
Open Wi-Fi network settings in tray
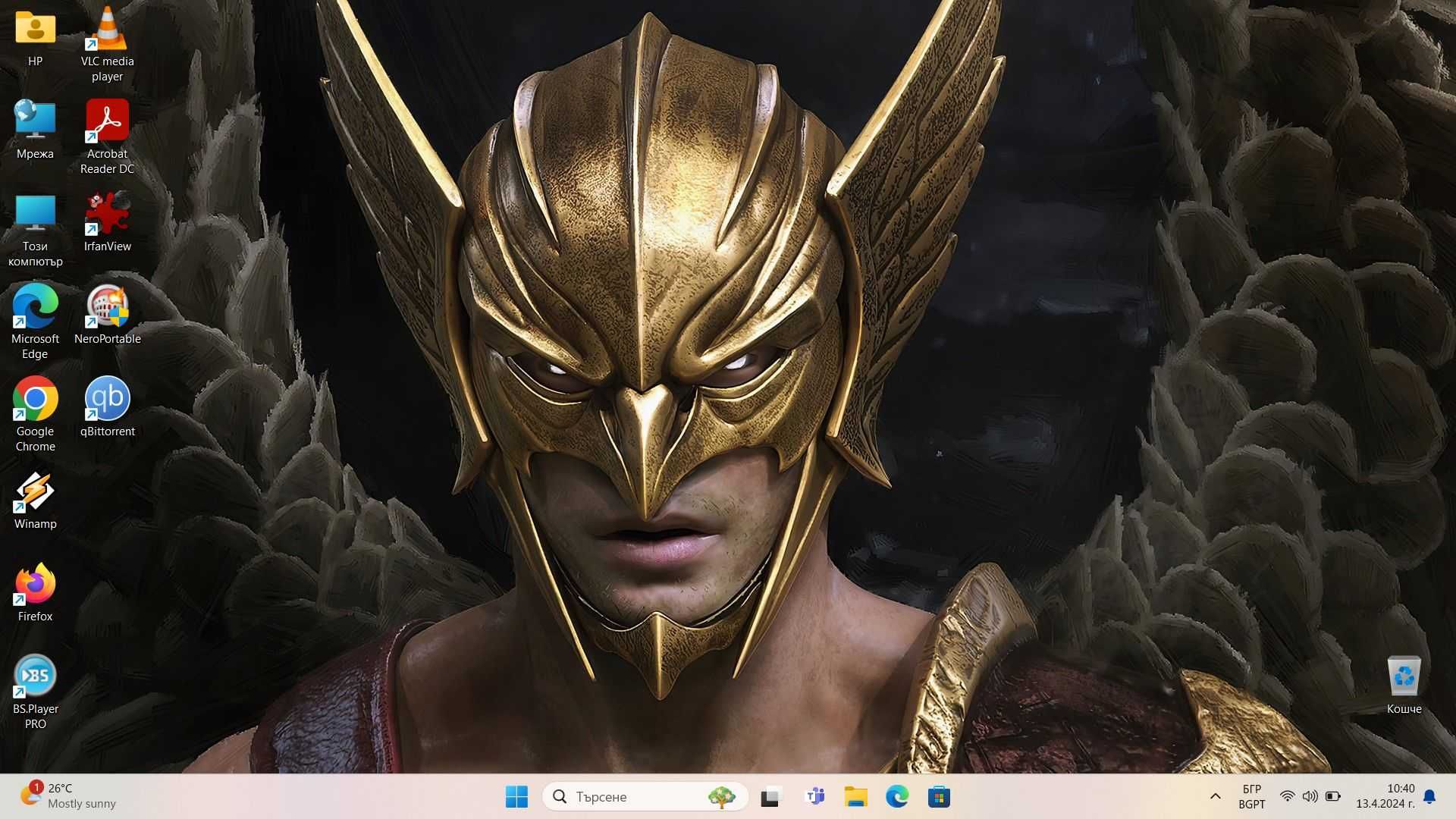1287,796
